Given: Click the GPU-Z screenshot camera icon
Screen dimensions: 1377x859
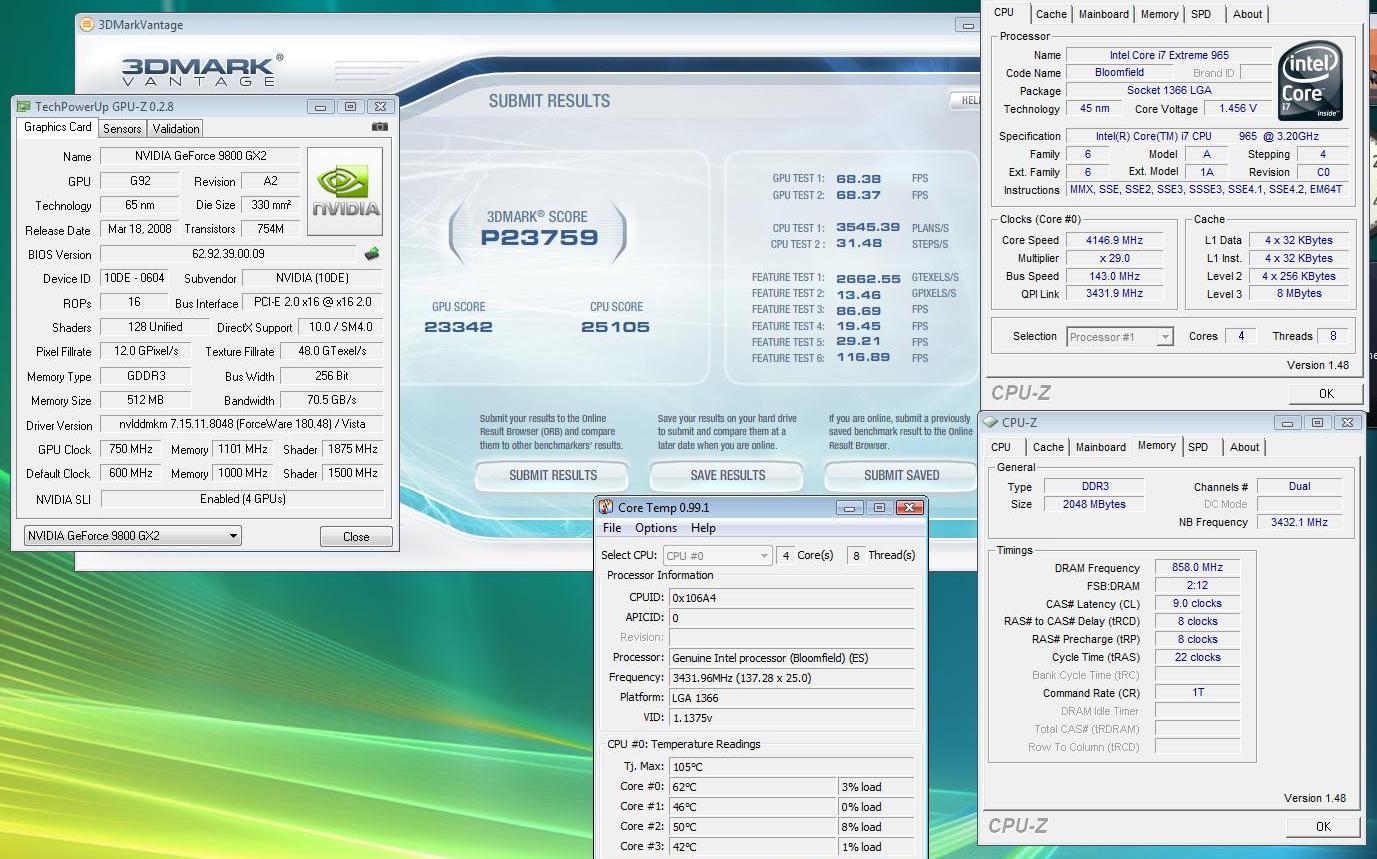Looking at the screenshot, I should click(380, 127).
